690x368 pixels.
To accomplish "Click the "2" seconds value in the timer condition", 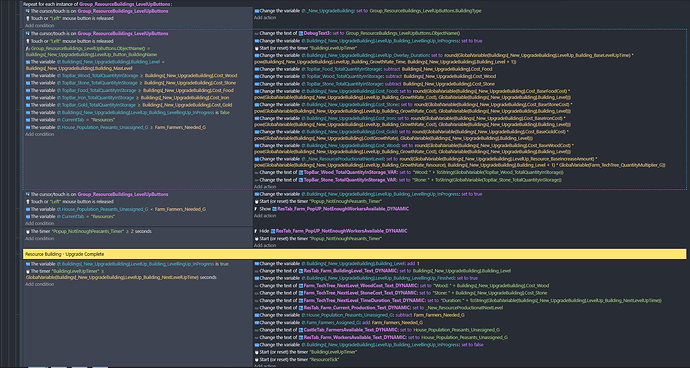I will click(x=132, y=231).
